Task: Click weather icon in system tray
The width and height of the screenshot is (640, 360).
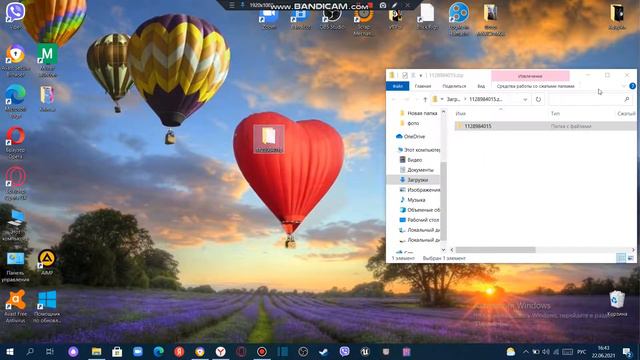Action: (x=511, y=351)
